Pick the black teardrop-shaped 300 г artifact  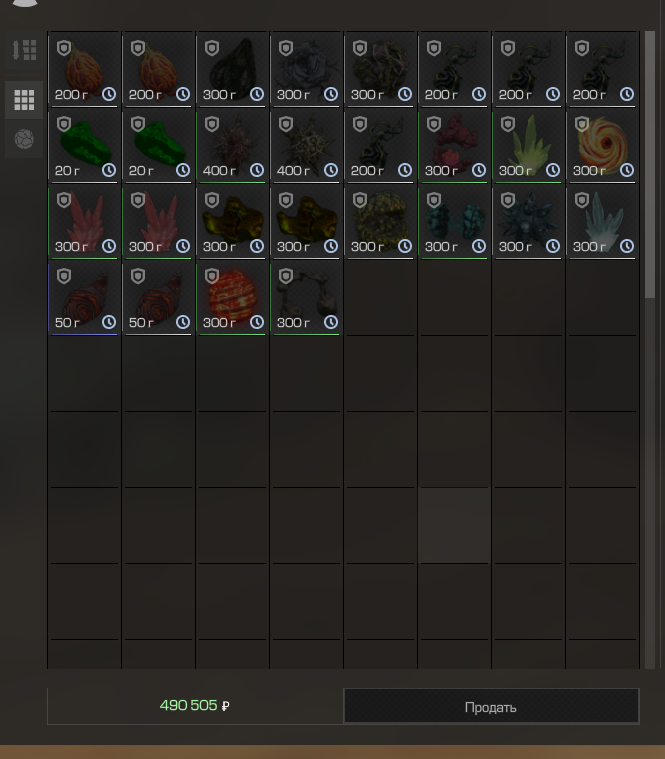tap(233, 70)
